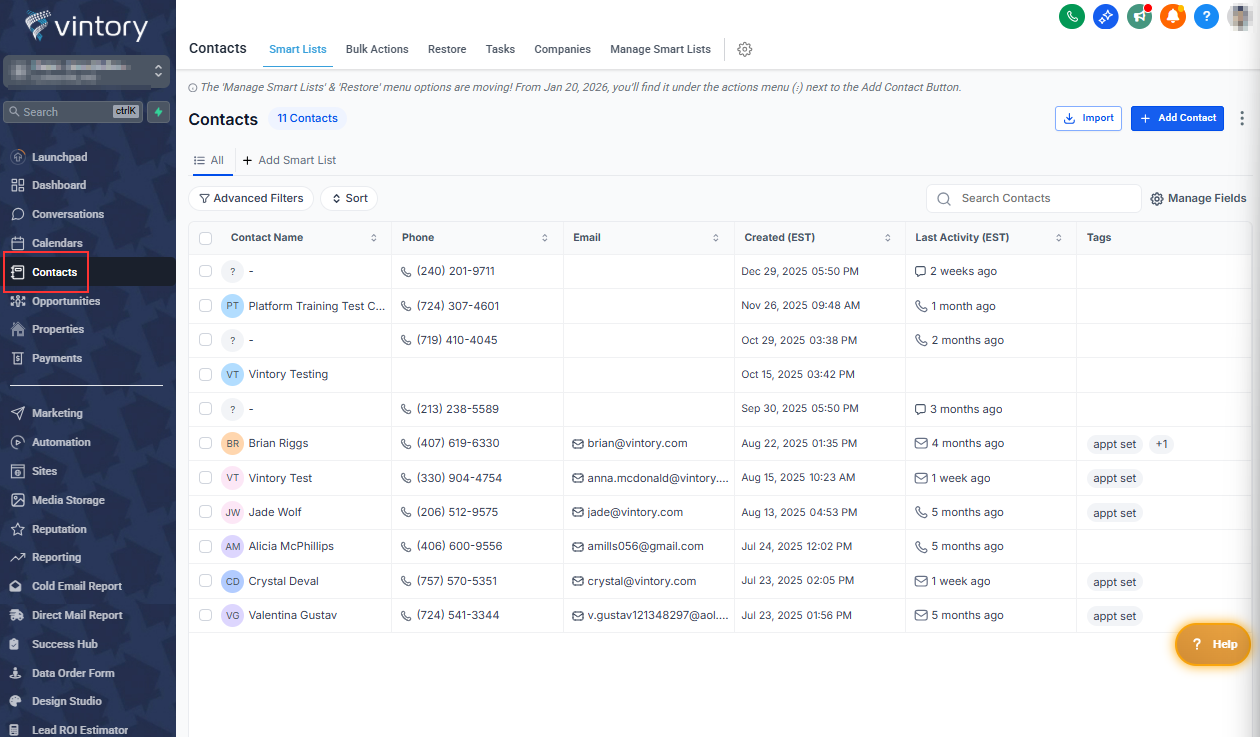Open the three-dot menu beside Add Contact
Screen dimensions: 1260x737
(x=1243, y=118)
